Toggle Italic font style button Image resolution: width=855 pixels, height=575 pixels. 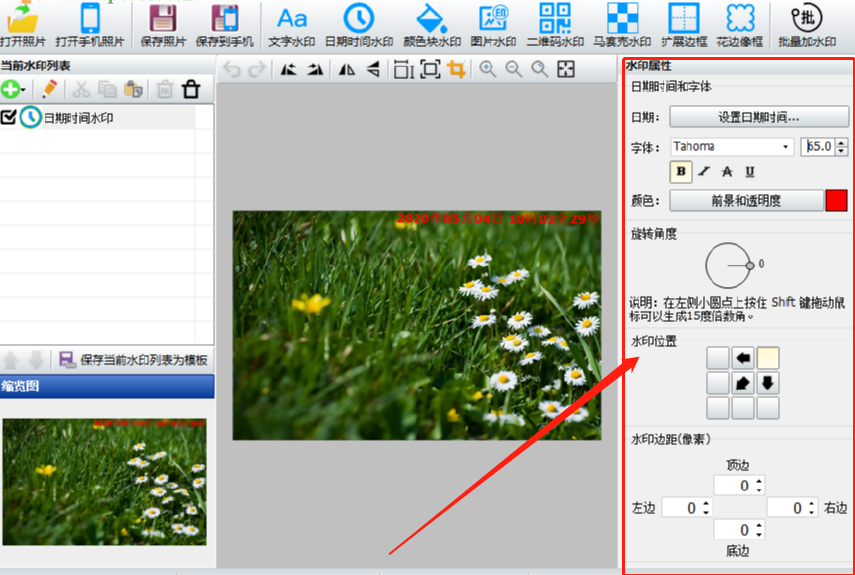704,172
